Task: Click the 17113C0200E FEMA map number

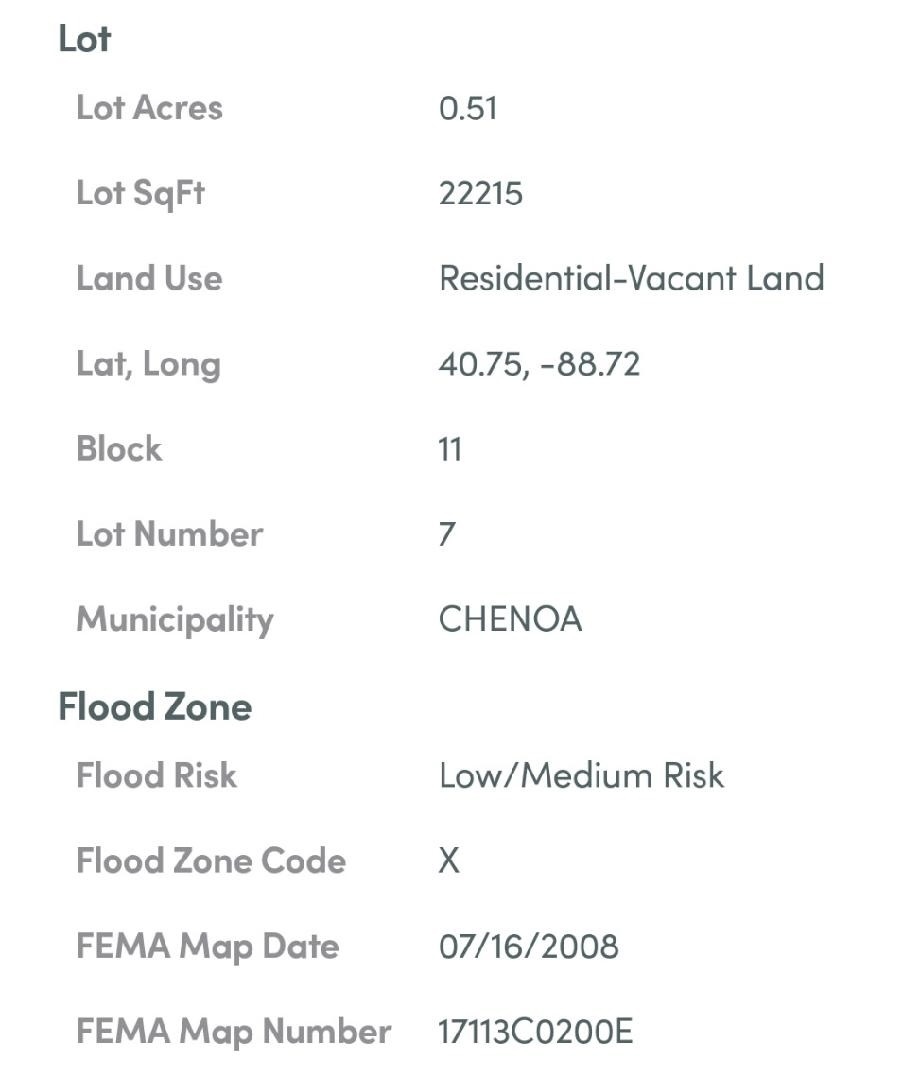Action: [x=535, y=1031]
